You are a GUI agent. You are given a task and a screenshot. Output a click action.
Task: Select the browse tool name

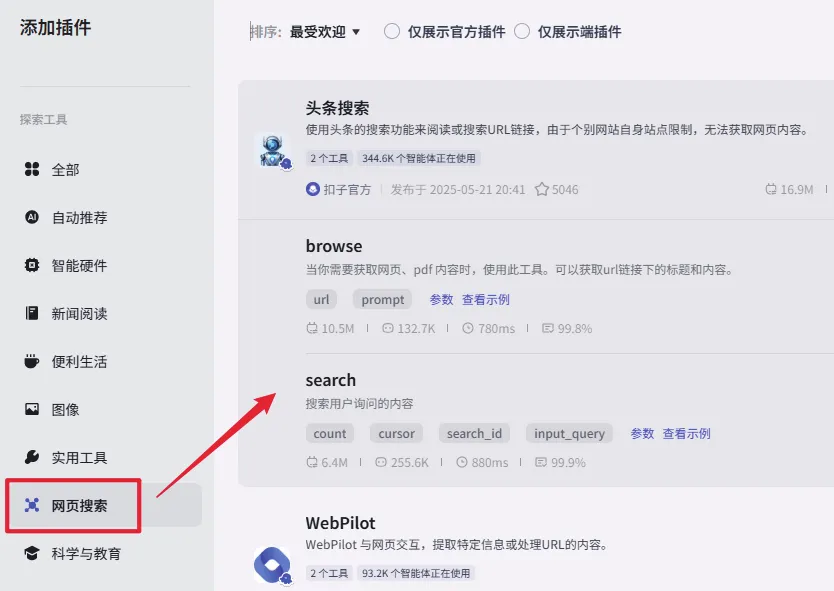333,246
